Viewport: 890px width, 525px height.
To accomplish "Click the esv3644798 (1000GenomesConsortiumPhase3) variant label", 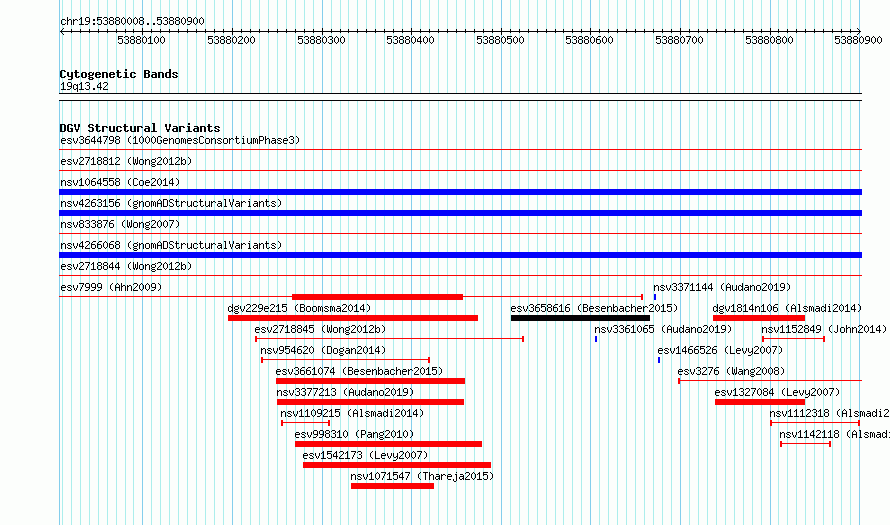I will (180, 140).
